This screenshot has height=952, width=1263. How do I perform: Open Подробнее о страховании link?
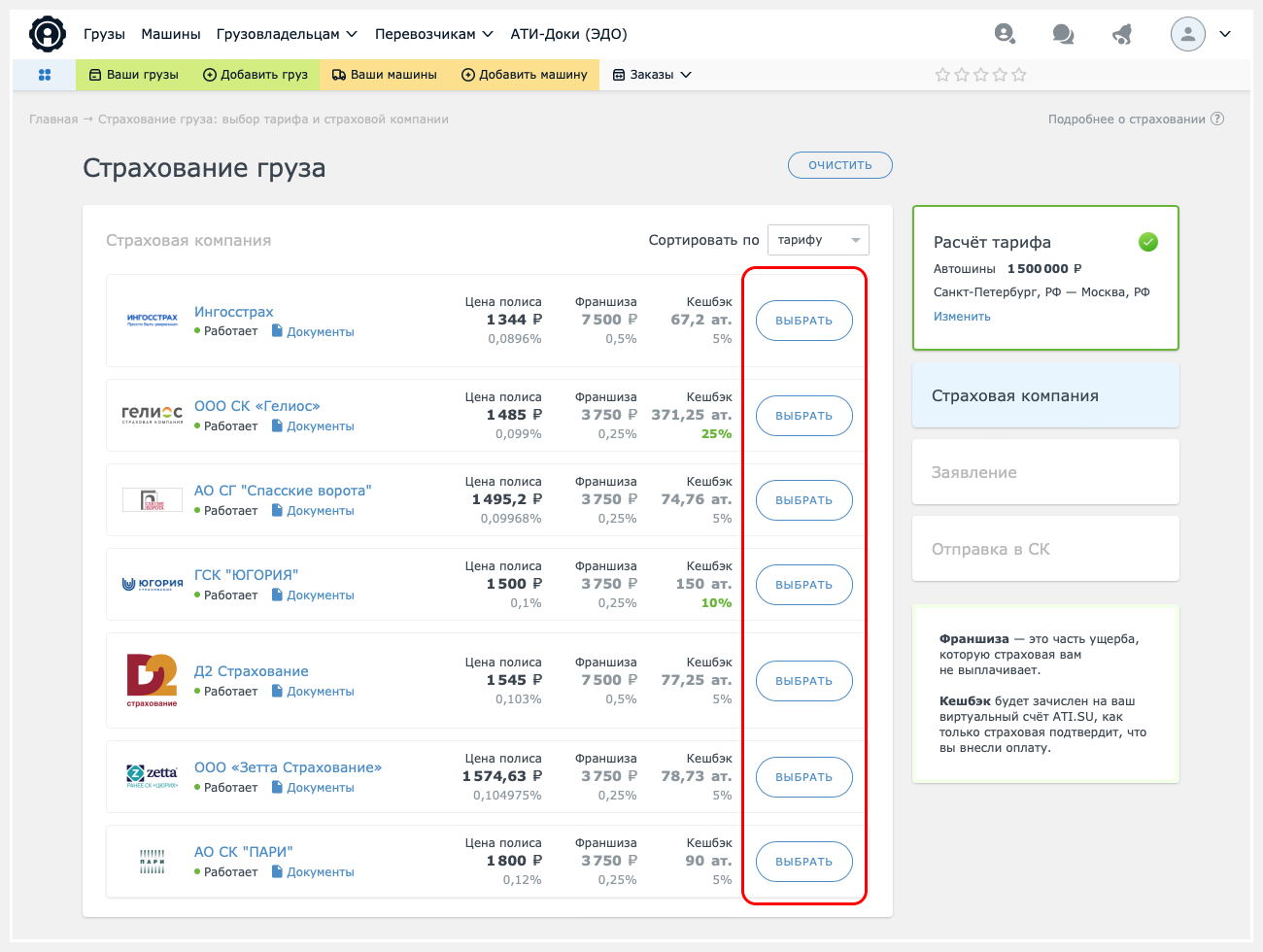point(1126,119)
